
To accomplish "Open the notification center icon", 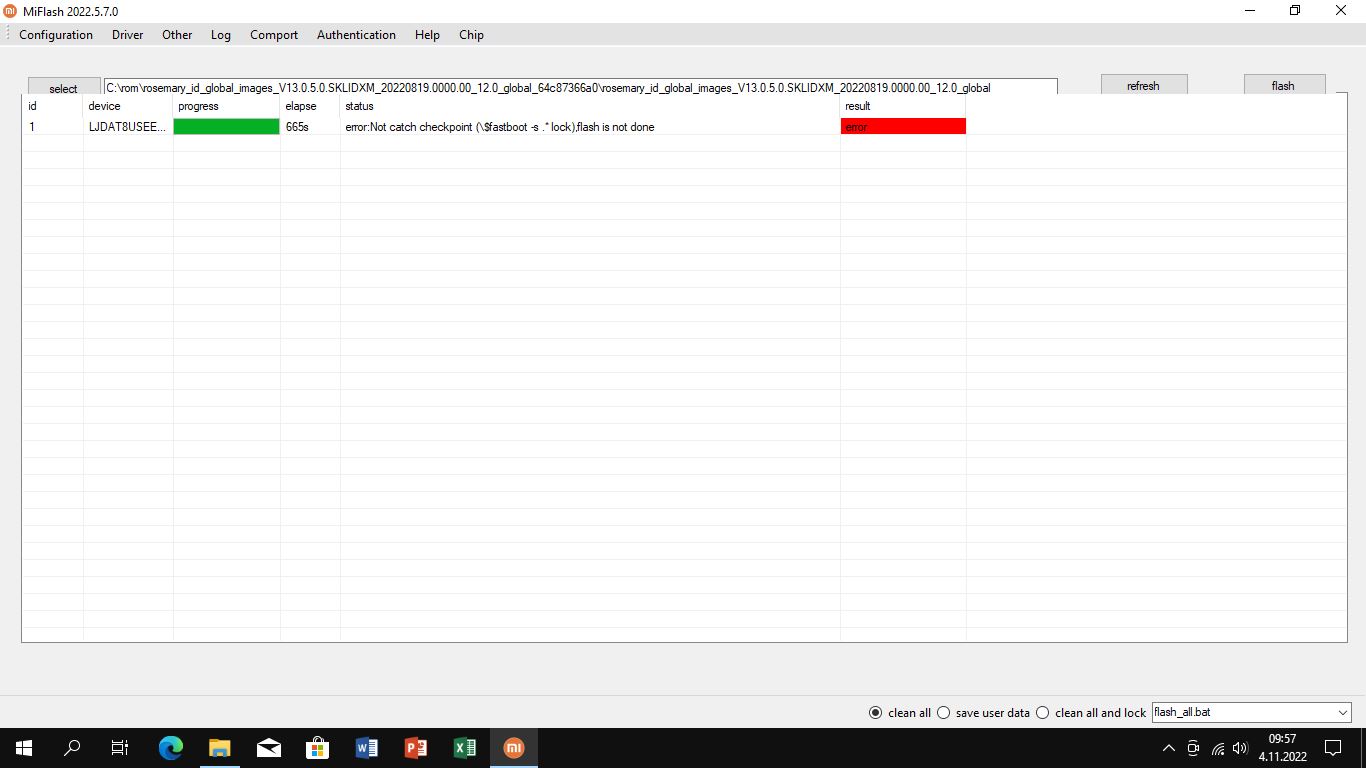I will tap(1333, 748).
